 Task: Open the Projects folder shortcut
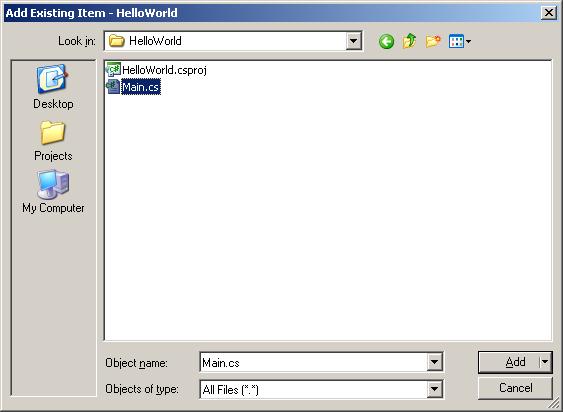pos(53,141)
